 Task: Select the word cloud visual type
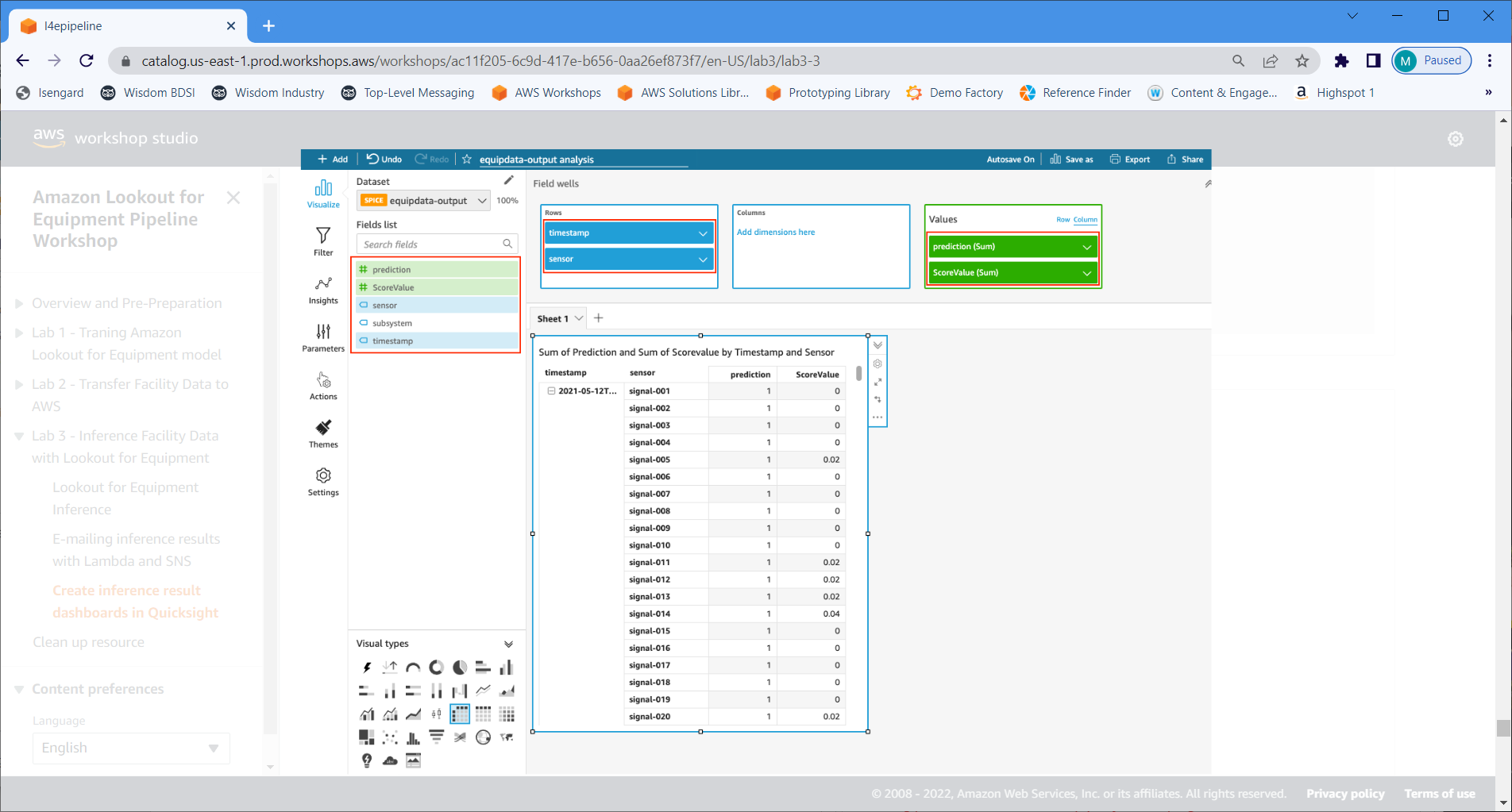(x=390, y=760)
